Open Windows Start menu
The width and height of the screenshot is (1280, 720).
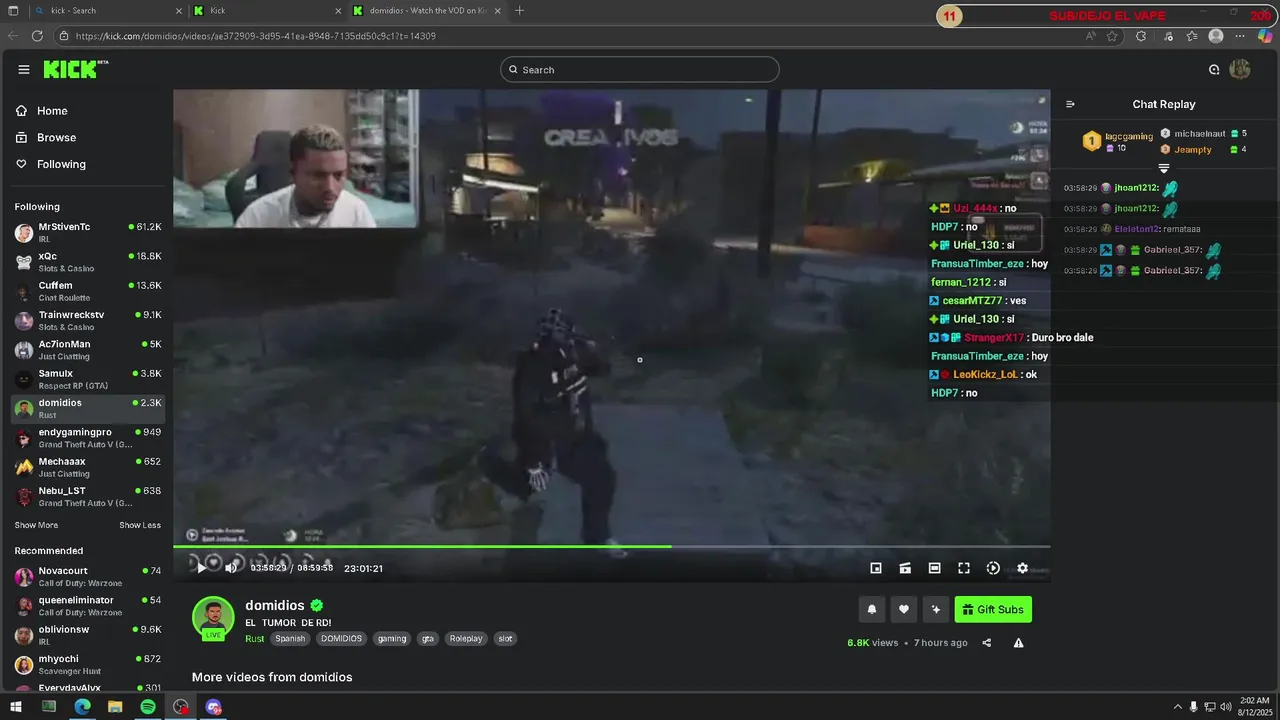[16, 707]
